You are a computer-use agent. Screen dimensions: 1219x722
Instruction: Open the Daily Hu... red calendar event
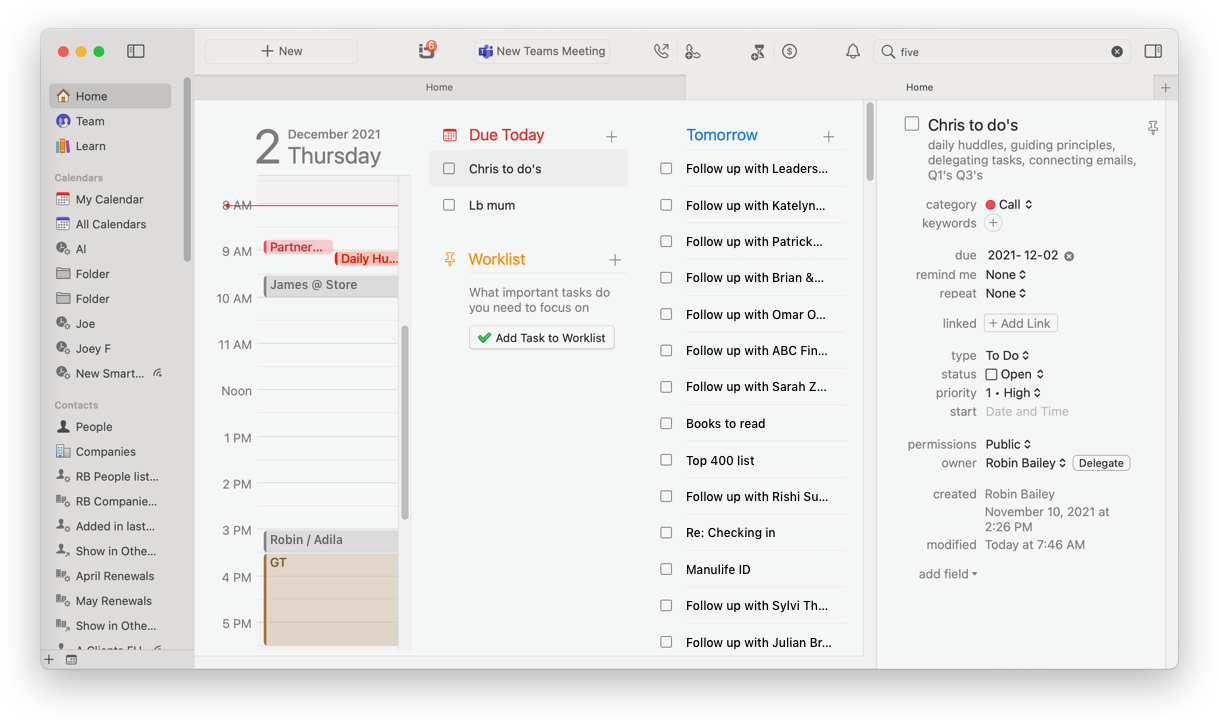tap(367, 259)
